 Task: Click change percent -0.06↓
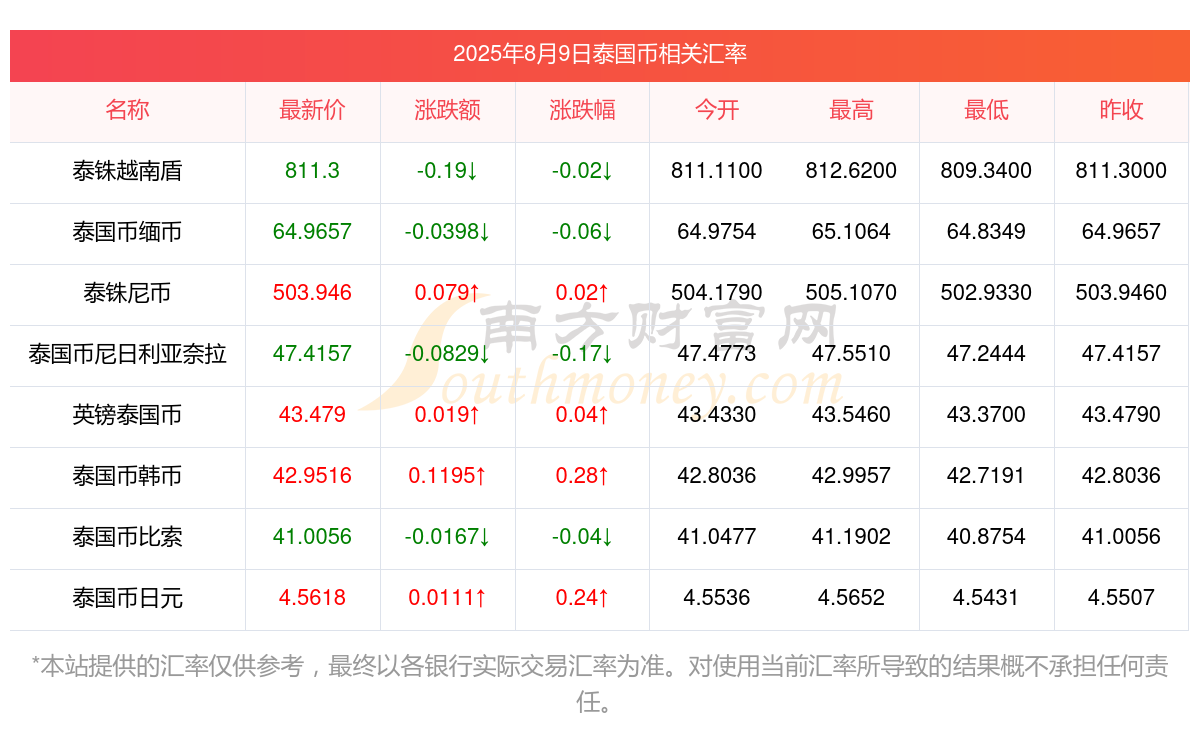tap(582, 232)
